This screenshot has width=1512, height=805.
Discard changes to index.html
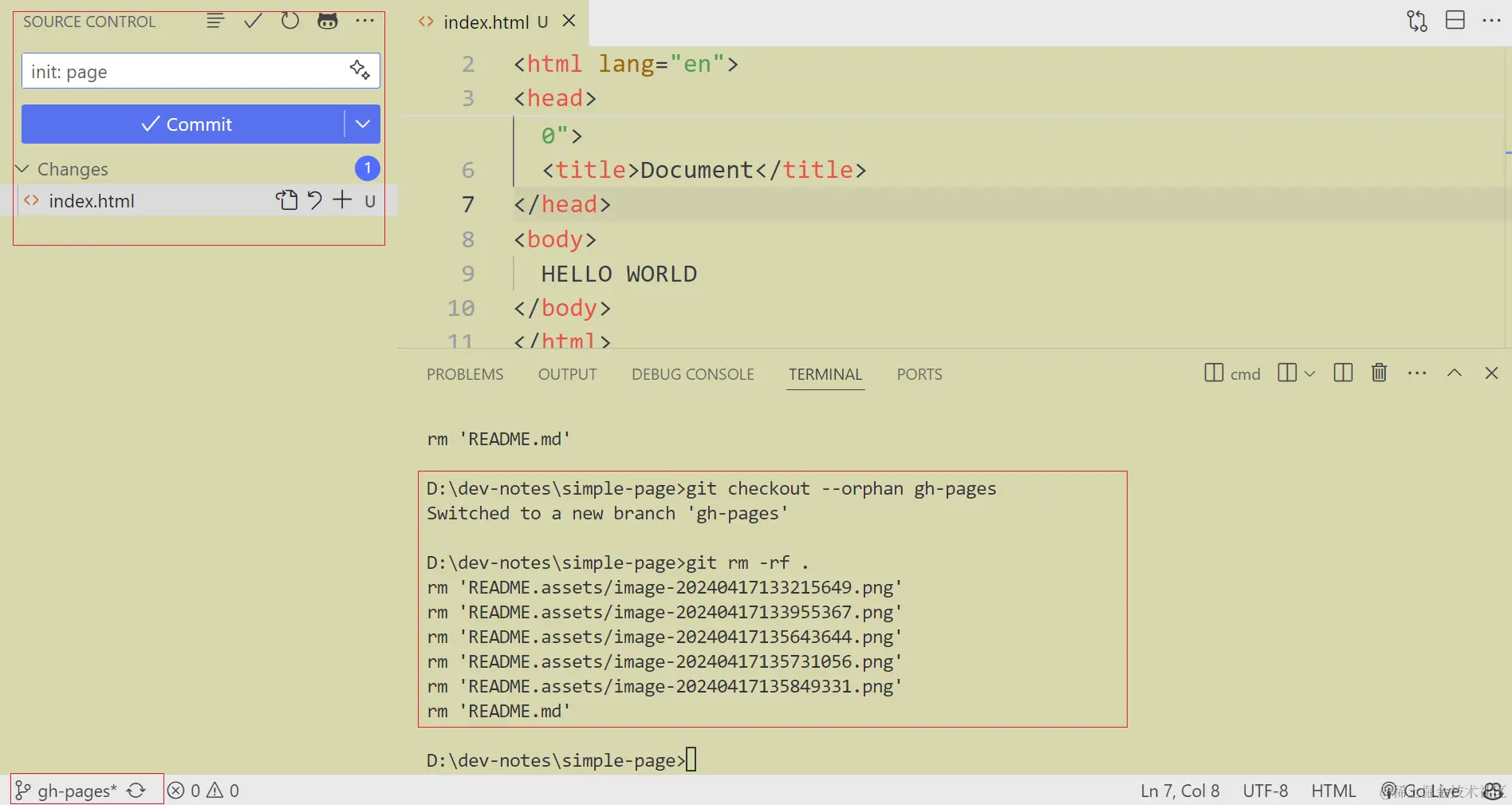pos(315,200)
